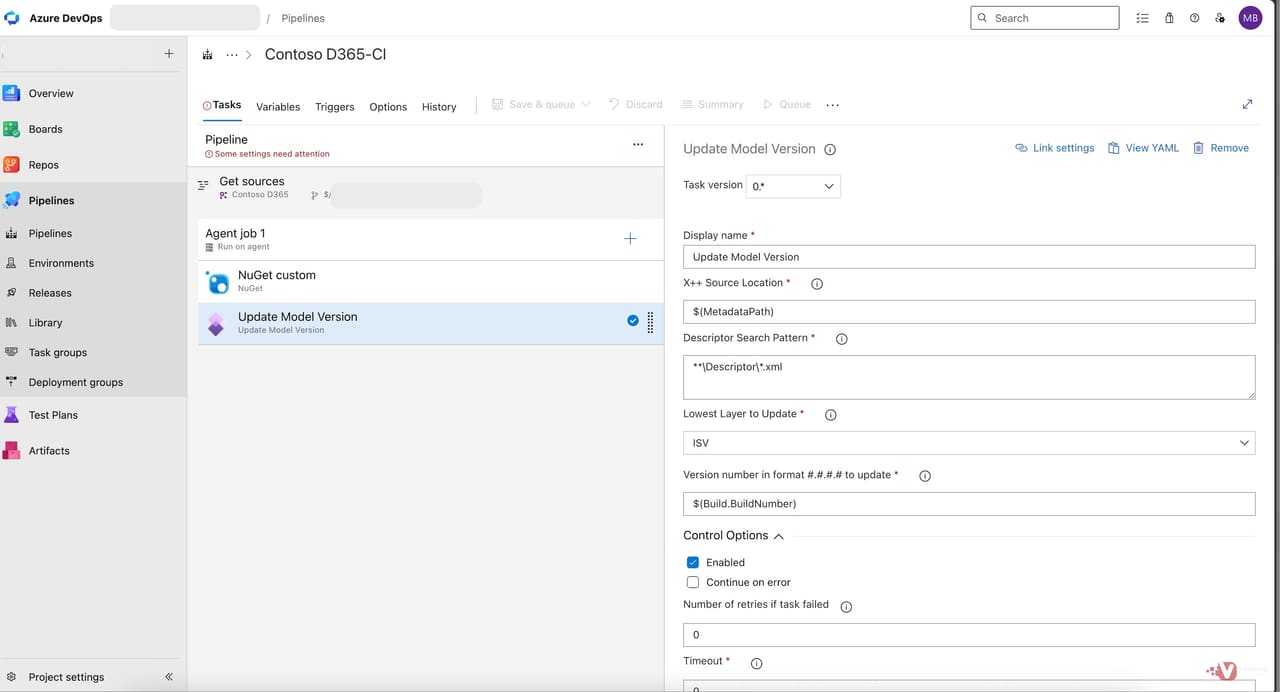Click the pipeline icon in the breadcrumb
Screen dimensions: 1280x692
click(208, 55)
